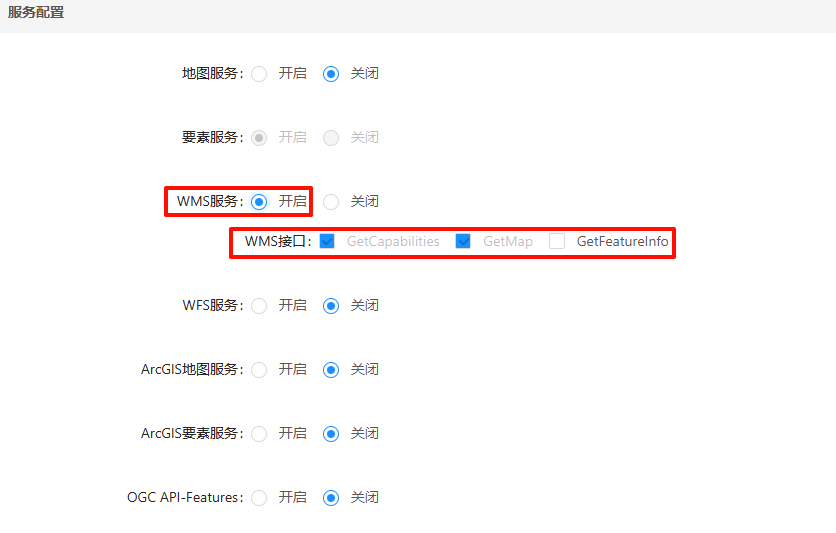Toggle the GetCapabilities checkbox
The width and height of the screenshot is (836, 533).
[327, 241]
